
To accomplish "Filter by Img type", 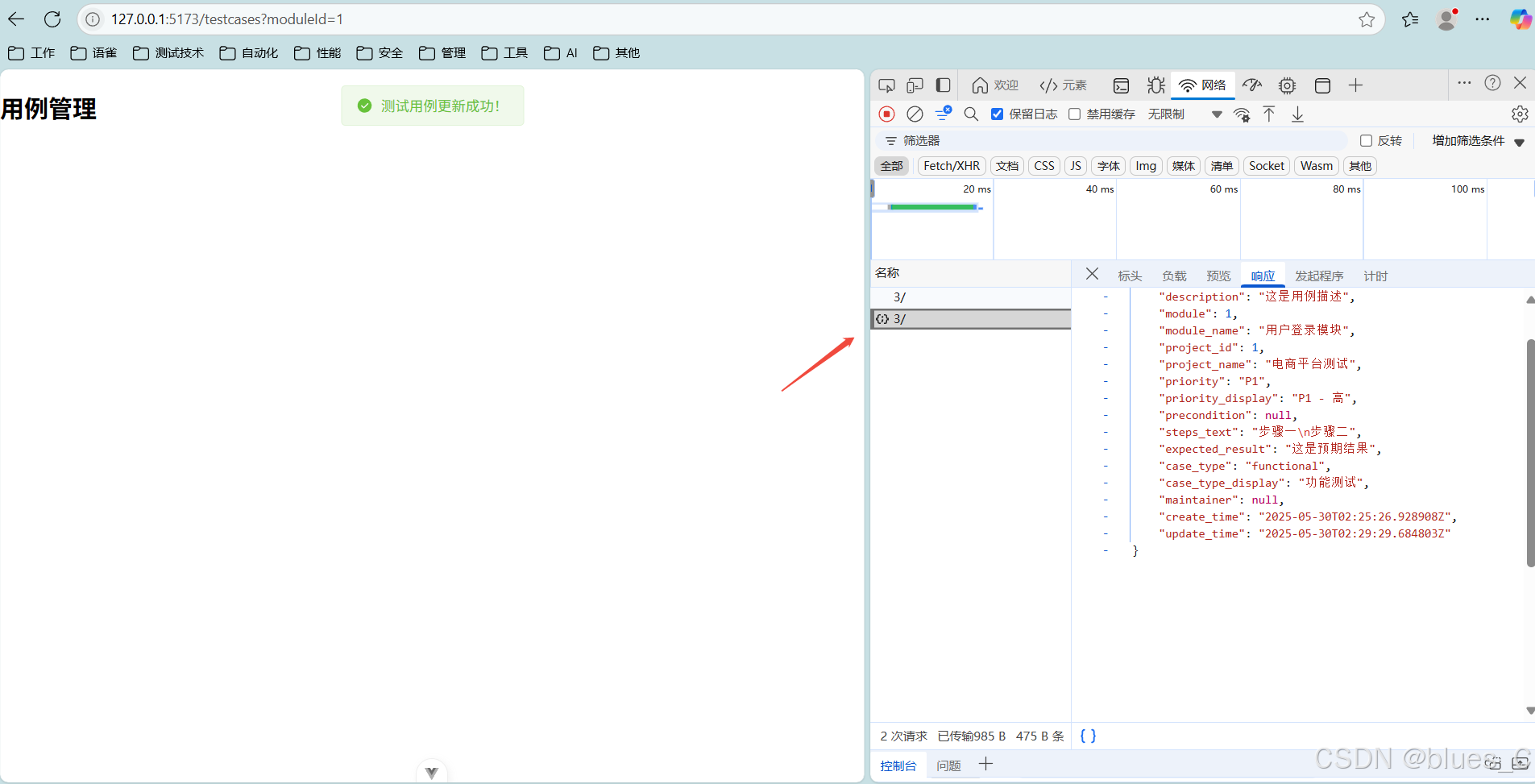I will coord(1146,166).
